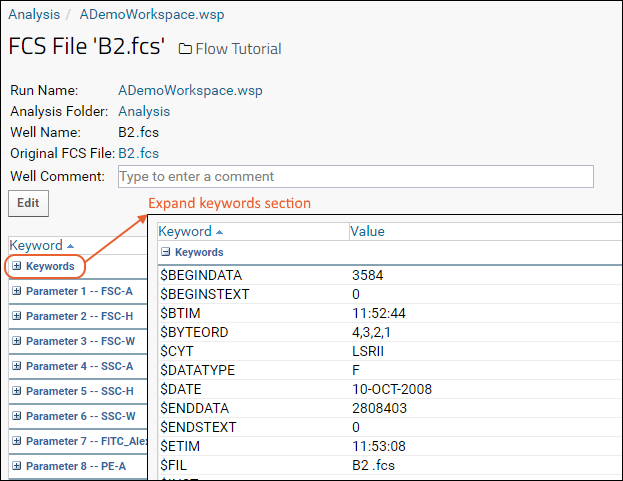Select the $ENDSTEXT keyword cell
Viewport: 623px width, 481px height.
click(198, 427)
